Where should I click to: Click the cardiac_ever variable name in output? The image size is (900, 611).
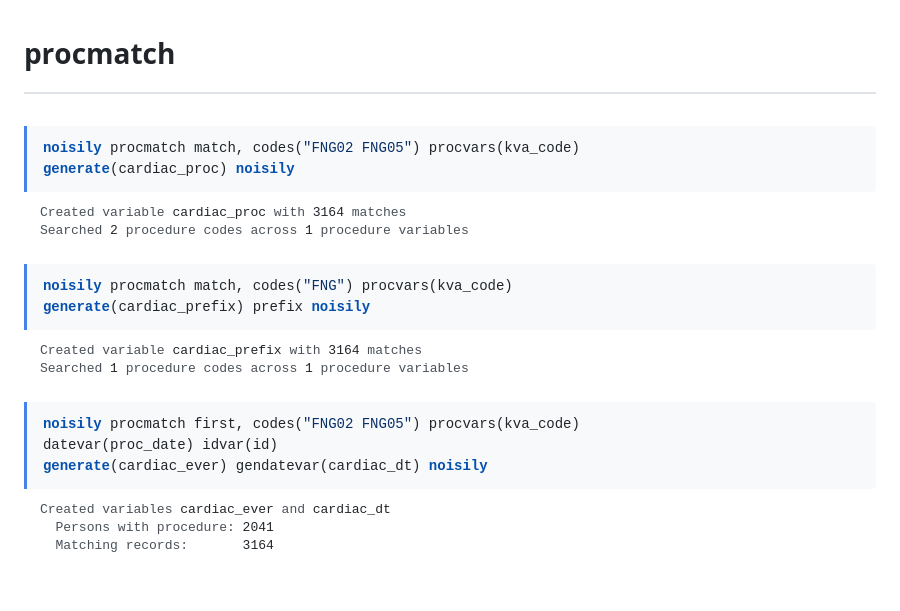(227, 509)
